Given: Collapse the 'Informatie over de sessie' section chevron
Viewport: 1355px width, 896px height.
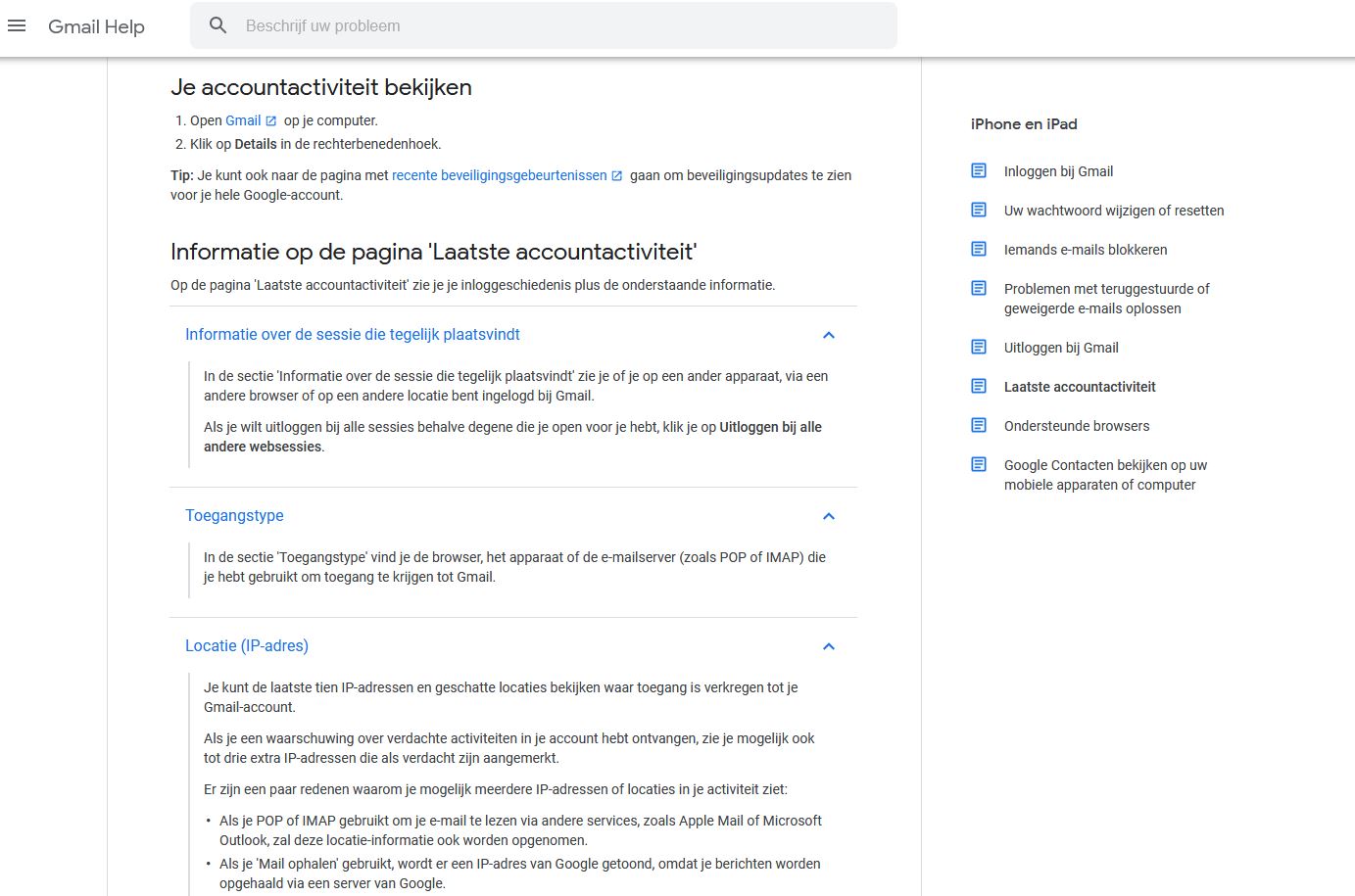Looking at the screenshot, I should click(x=829, y=335).
